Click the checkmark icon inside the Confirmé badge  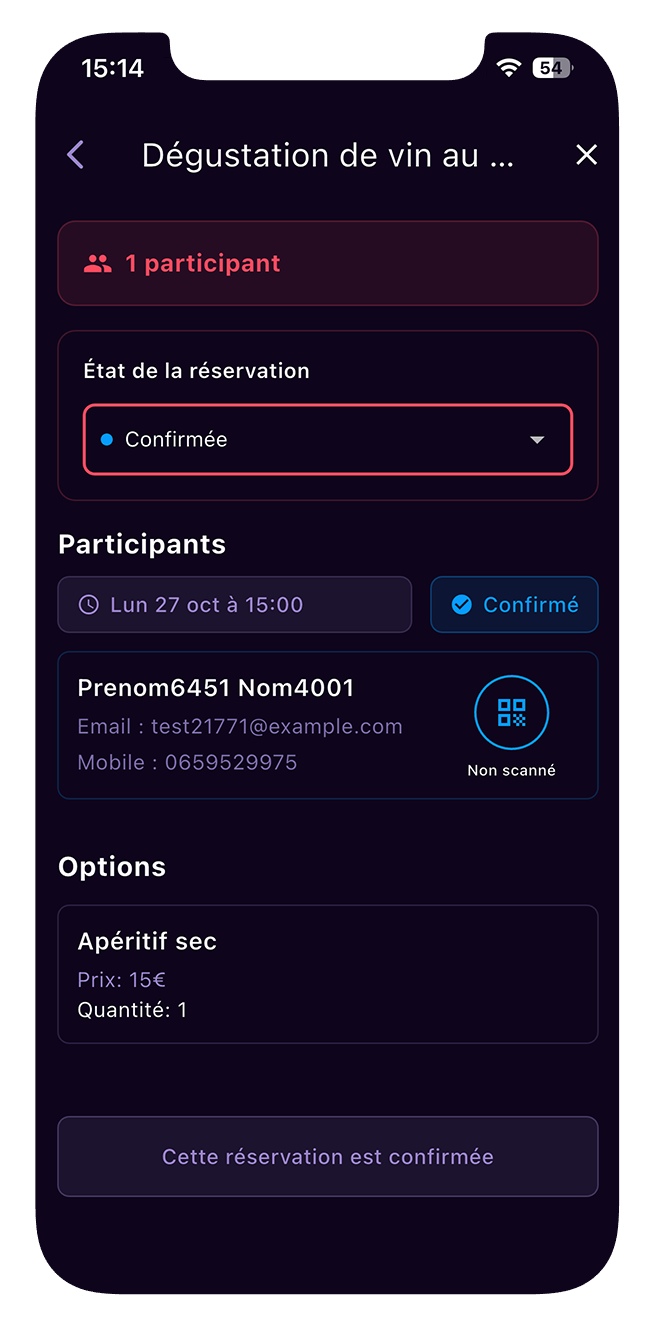tap(462, 604)
